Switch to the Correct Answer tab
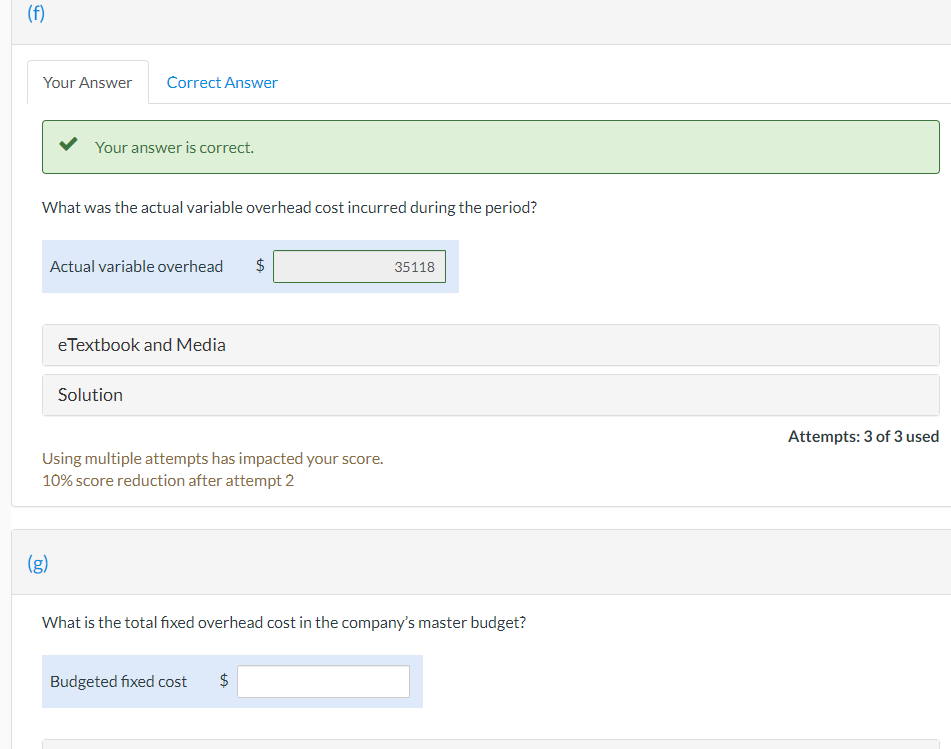This screenshot has width=951, height=749. (x=222, y=82)
